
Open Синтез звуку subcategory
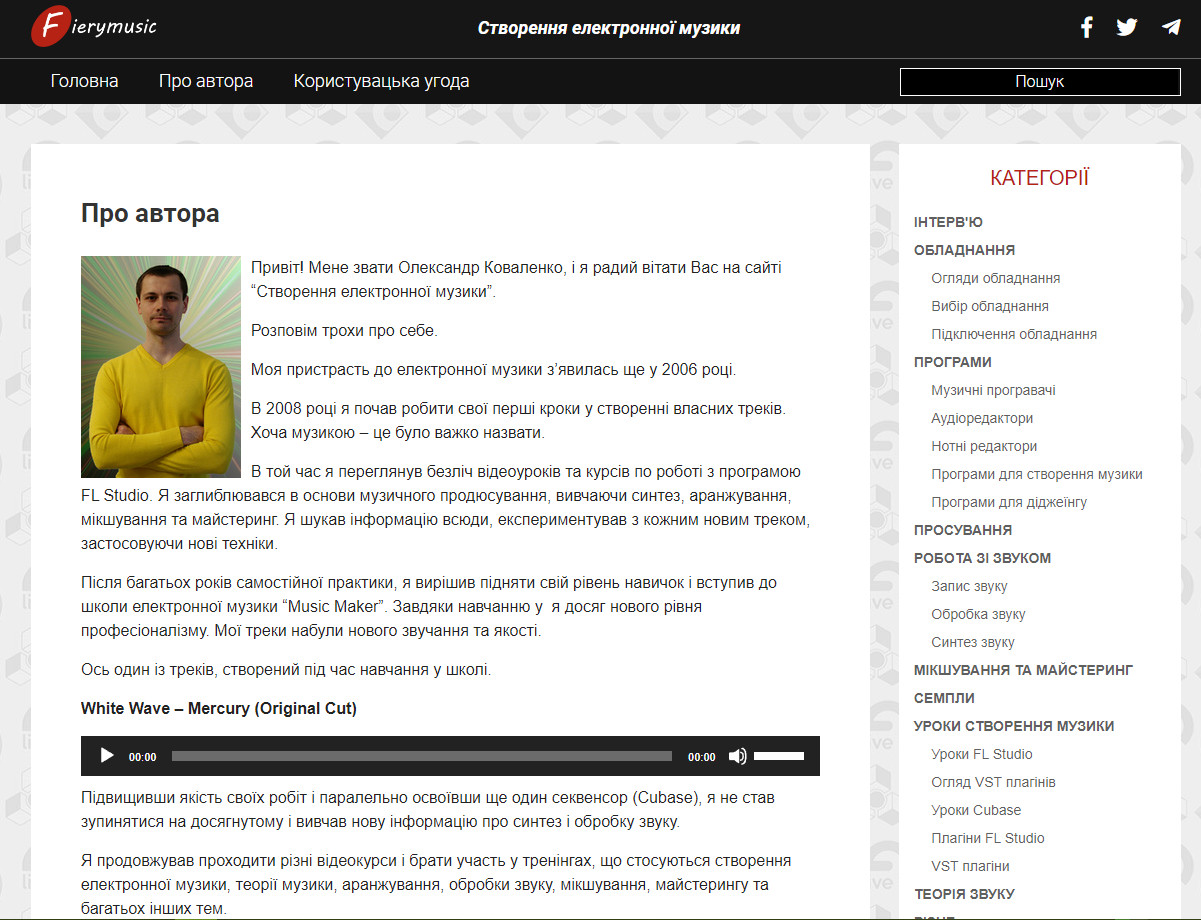pyautogui.click(x=973, y=642)
